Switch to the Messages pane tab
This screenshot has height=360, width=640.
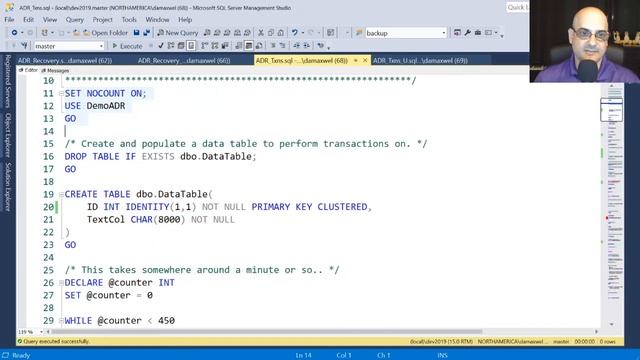(56, 71)
